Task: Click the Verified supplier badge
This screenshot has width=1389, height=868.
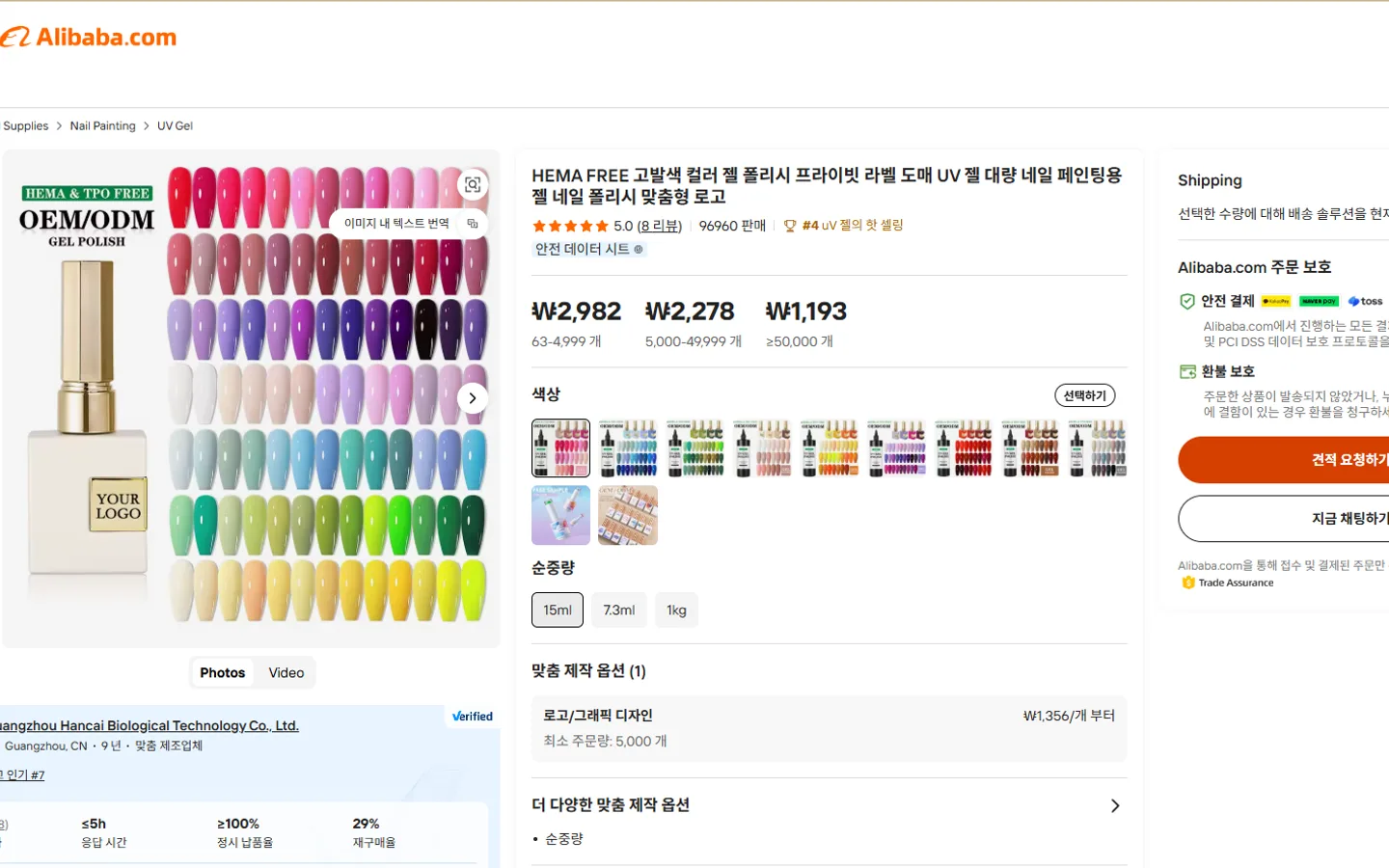Action: point(473,717)
